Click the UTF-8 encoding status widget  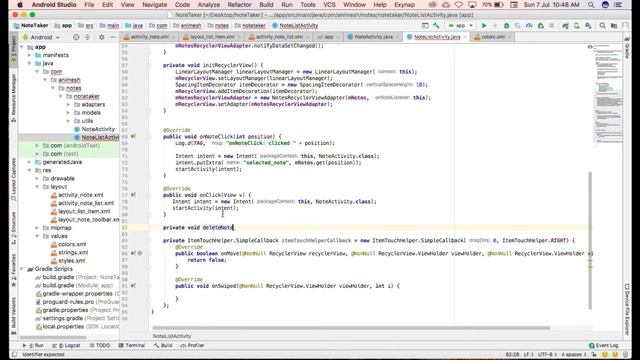[x=546, y=354]
